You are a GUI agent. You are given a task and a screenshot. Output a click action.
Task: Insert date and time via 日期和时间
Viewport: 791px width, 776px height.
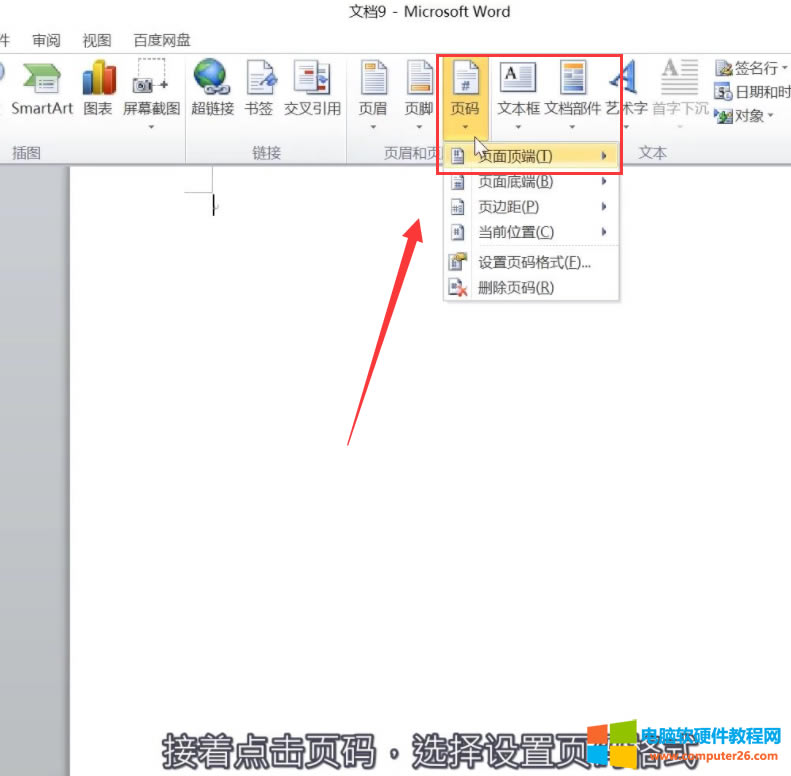[753, 92]
